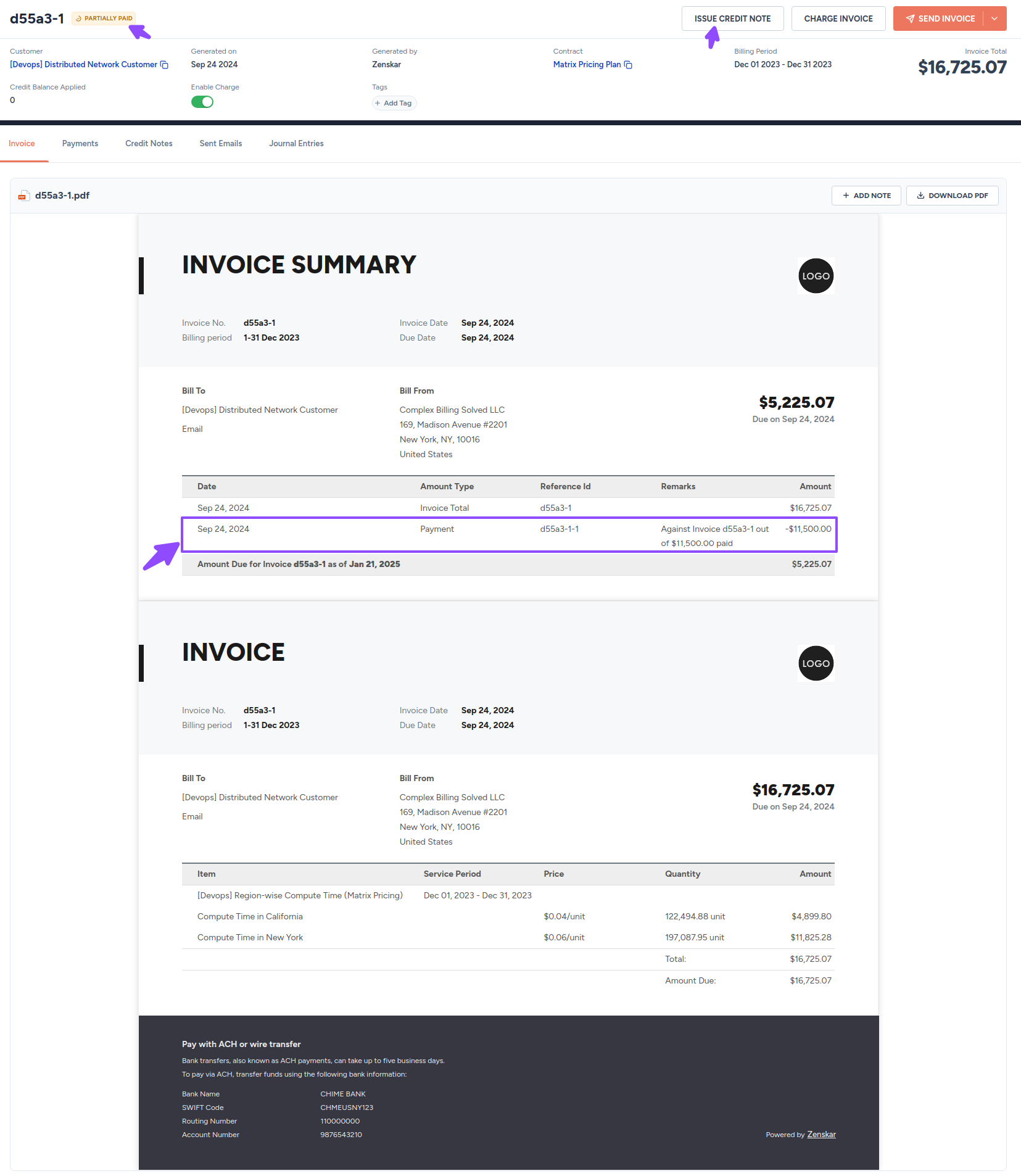Open the Payments tab

tap(80, 143)
